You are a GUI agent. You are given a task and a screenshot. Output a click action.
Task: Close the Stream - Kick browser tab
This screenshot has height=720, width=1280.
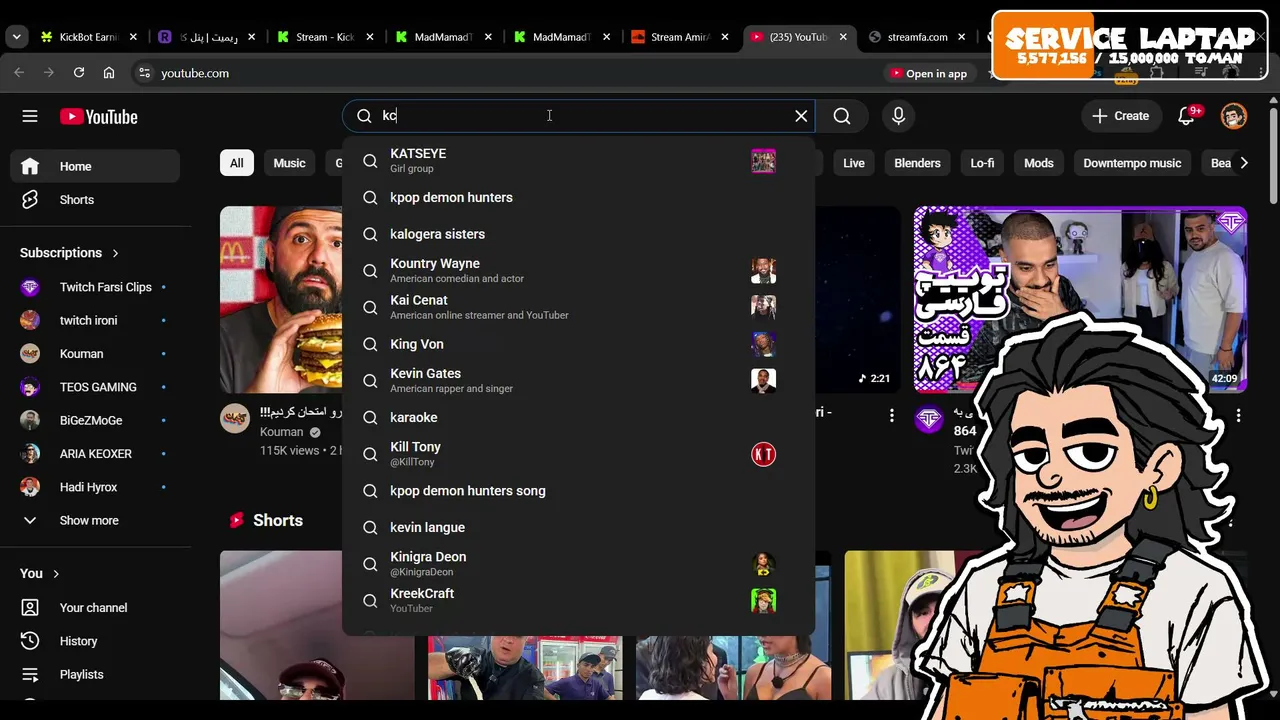coord(369,37)
